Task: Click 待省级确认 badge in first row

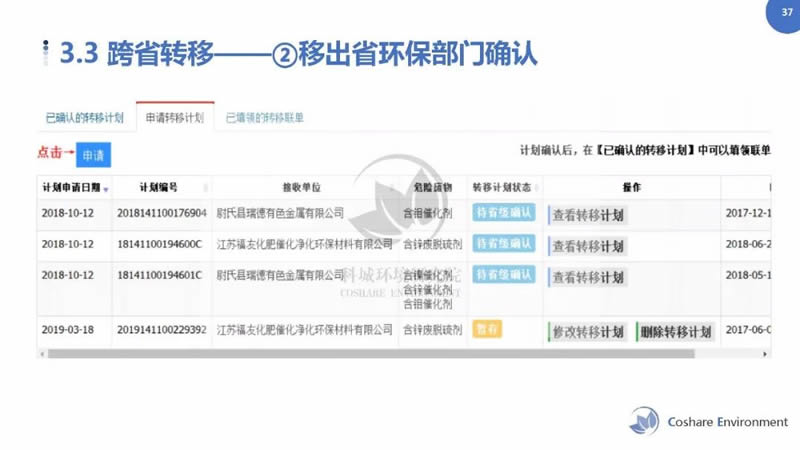Action: tap(504, 213)
